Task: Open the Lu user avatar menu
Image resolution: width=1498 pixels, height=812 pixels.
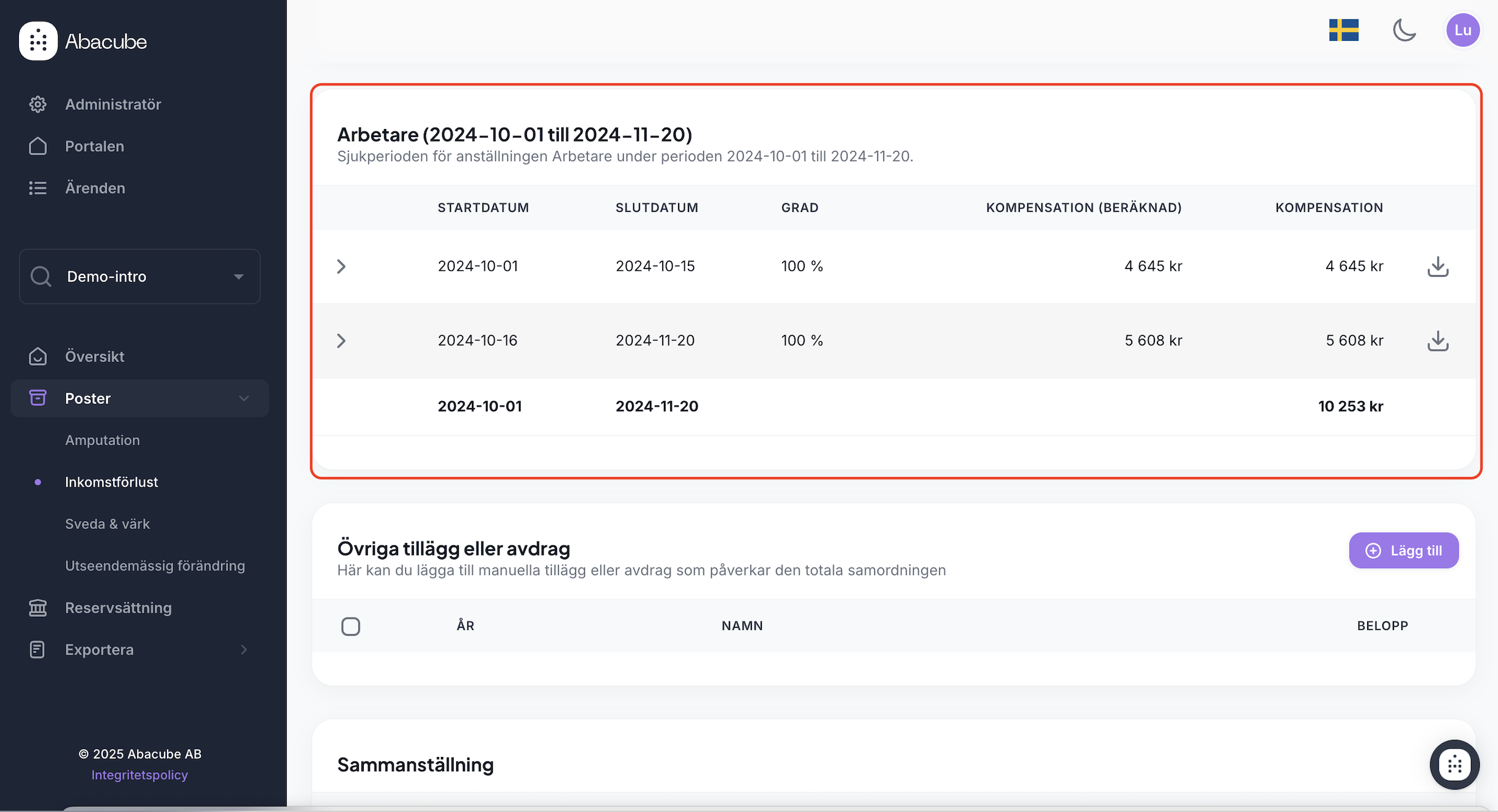Action: [x=1462, y=30]
